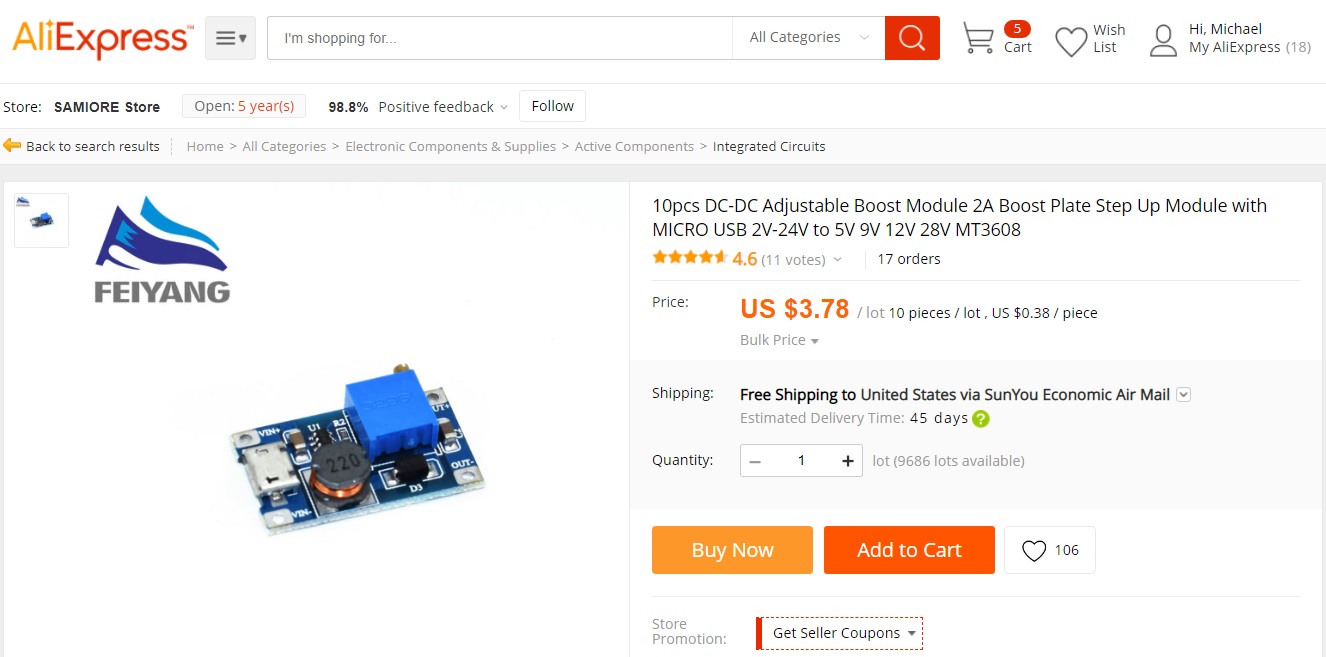This screenshot has width=1326, height=657.
Task: Click the delivery time question mark icon
Action: (x=981, y=419)
